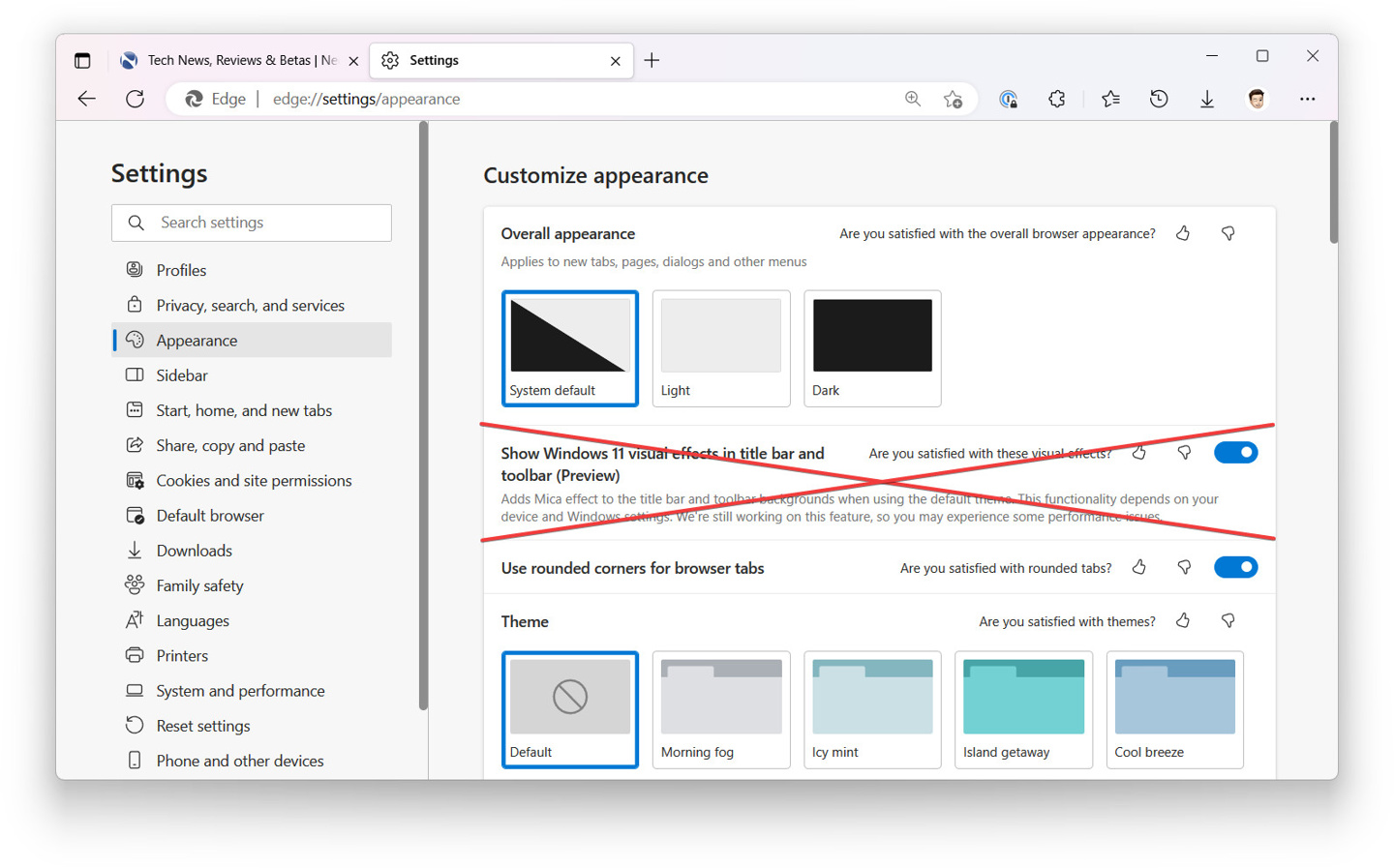Switch to the Tech News browser tab
The height and width of the screenshot is (868, 1394).
pos(232,59)
